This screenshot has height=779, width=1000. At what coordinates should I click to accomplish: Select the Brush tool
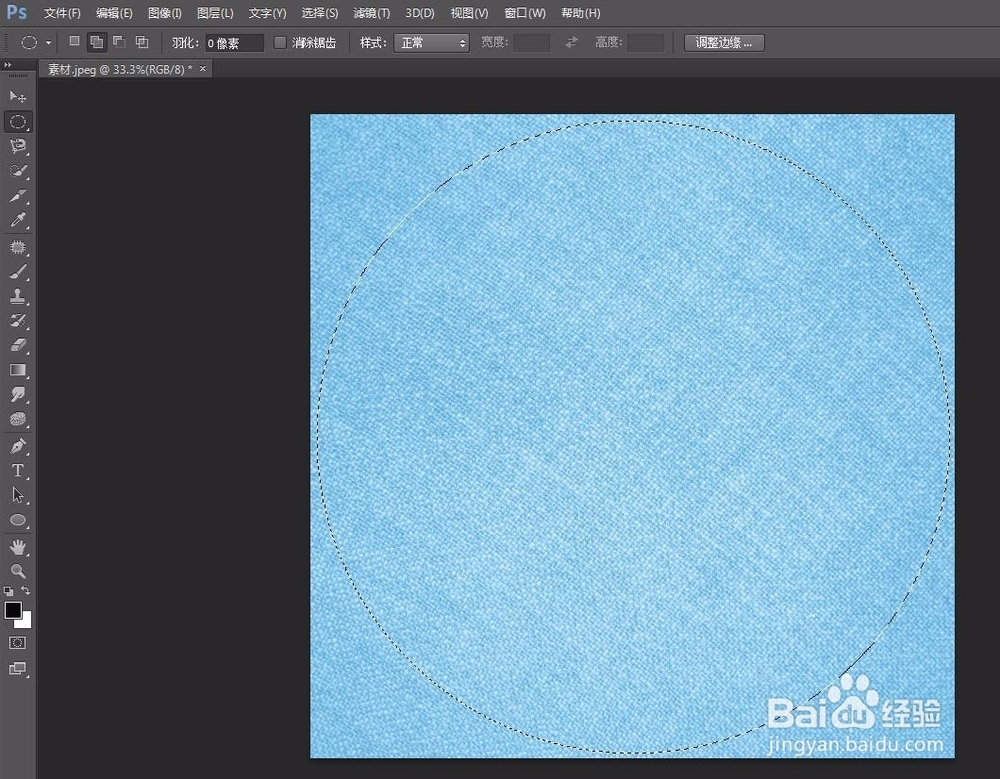click(x=18, y=272)
